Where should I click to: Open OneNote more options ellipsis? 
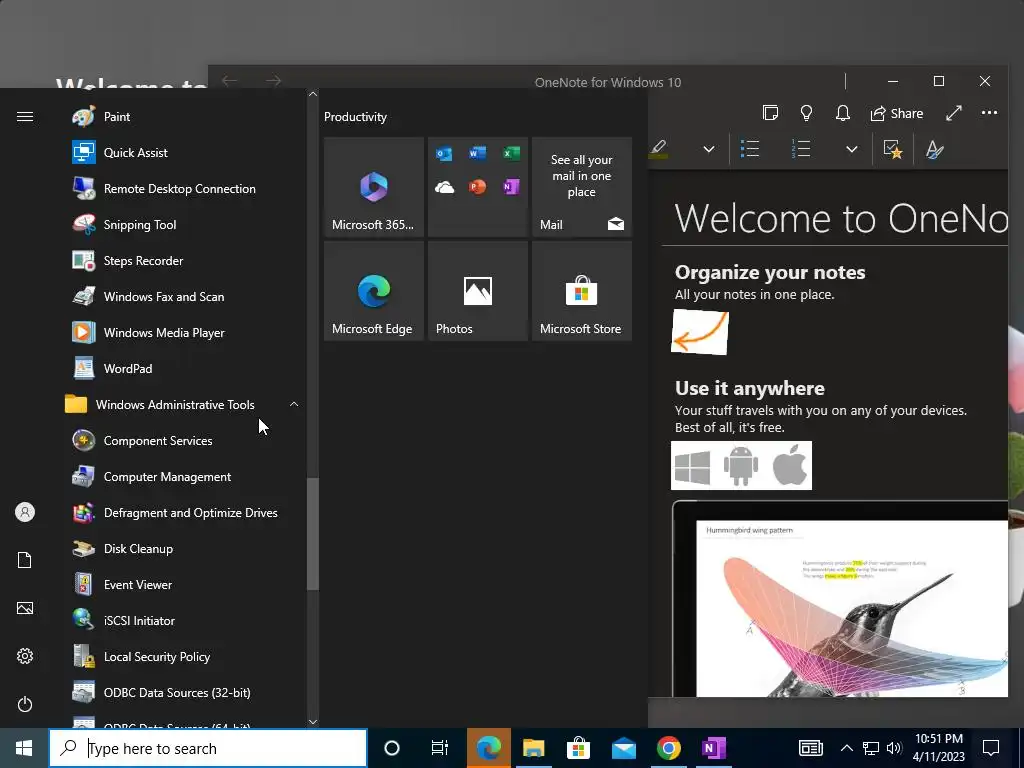click(x=989, y=113)
